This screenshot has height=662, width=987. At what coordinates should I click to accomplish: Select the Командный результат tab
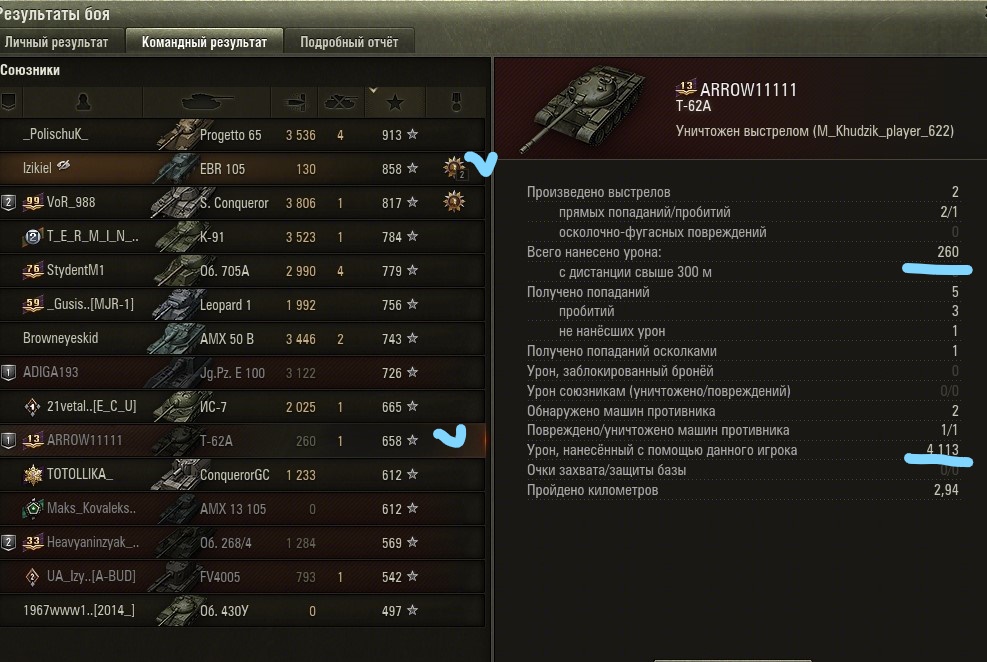coord(204,42)
